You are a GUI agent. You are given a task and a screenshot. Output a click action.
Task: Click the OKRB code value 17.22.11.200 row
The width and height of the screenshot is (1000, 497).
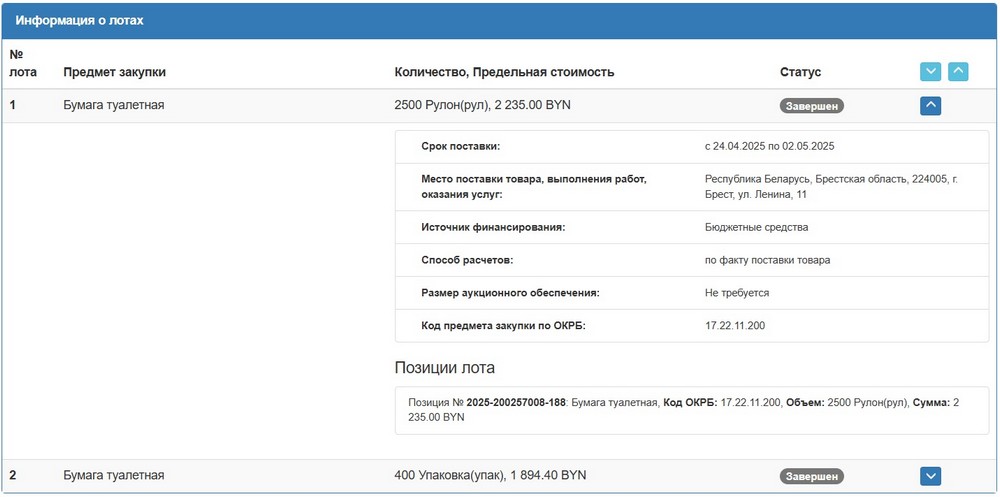coord(735,325)
